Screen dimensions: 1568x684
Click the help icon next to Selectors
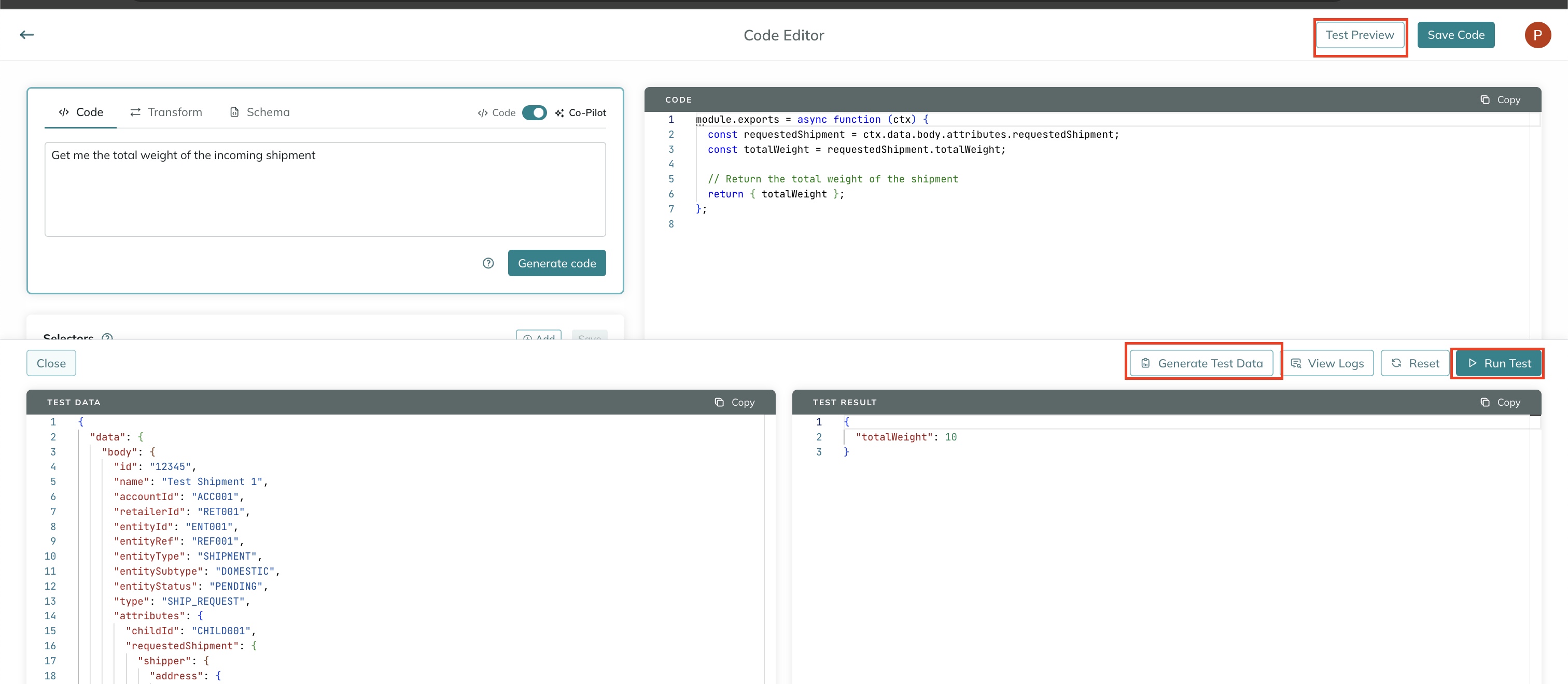[x=107, y=337]
